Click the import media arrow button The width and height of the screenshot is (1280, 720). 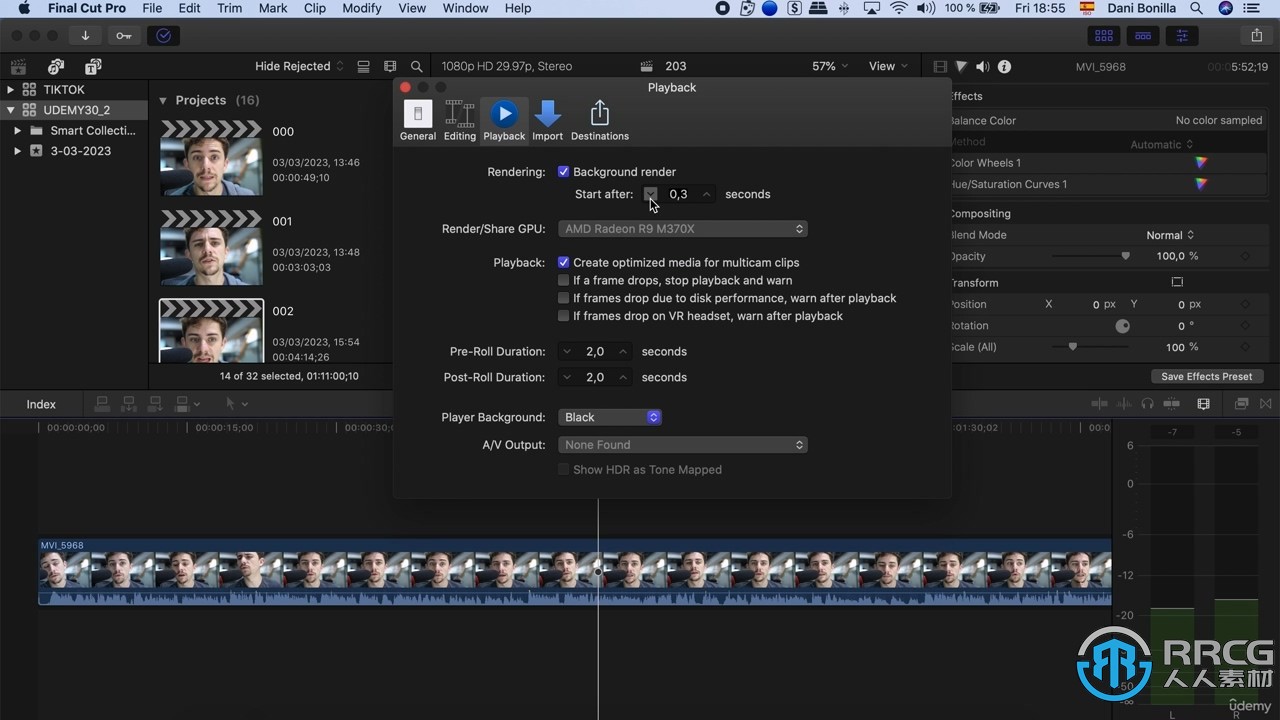coord(85,36)
